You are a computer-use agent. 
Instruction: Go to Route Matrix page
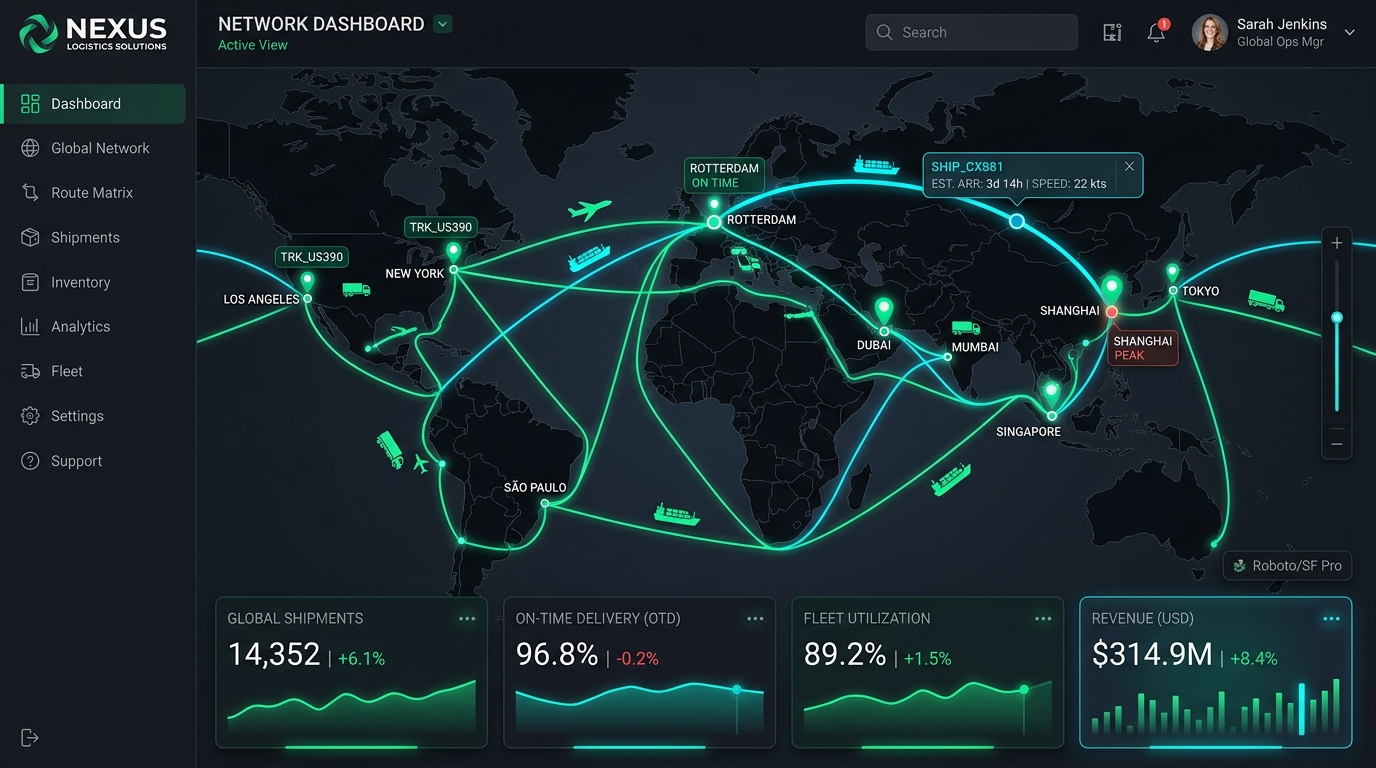[x=93, y=193]
